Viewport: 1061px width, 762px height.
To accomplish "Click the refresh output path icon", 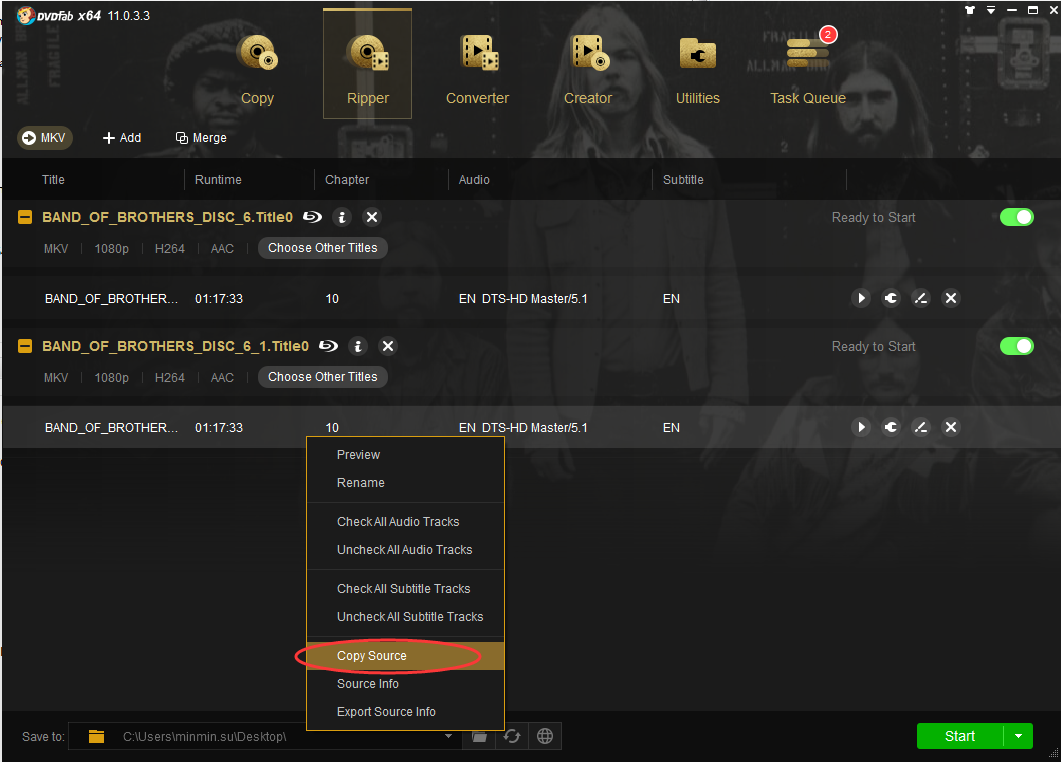I will click(x=512, y=736).
